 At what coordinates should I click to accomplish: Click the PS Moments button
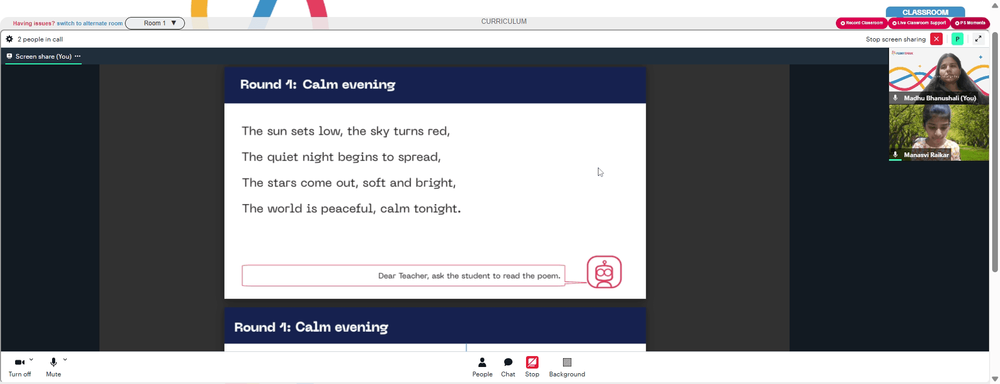[x=970, y=23]
